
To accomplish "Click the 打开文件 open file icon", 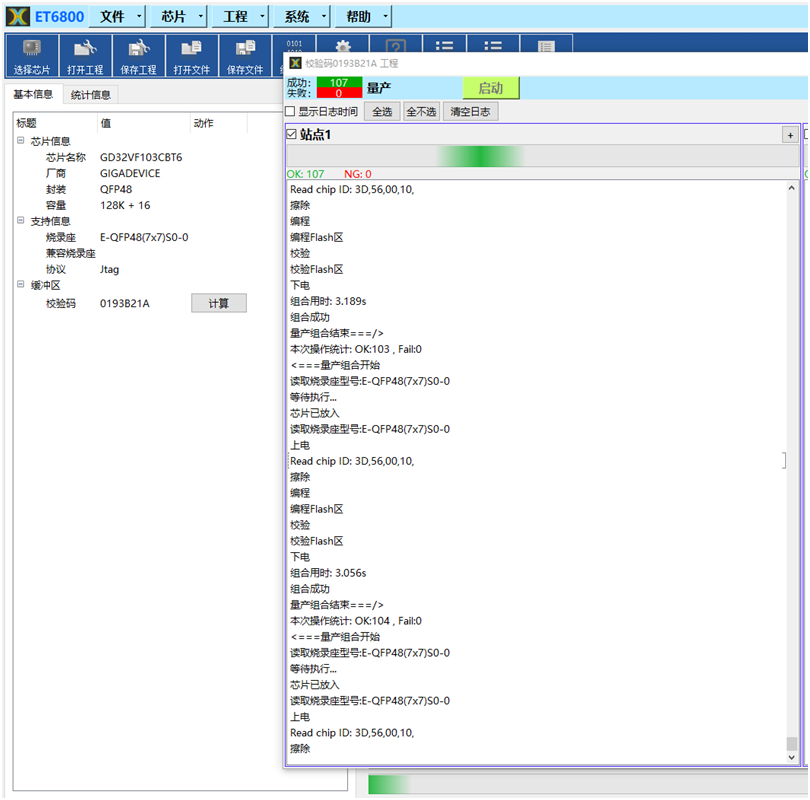I will pos(191,57).
